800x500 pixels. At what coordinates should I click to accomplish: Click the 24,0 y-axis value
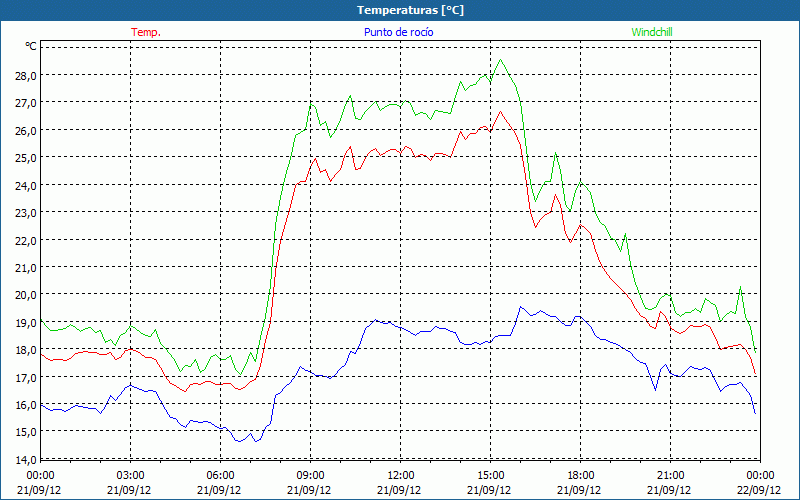coord(26,185)
